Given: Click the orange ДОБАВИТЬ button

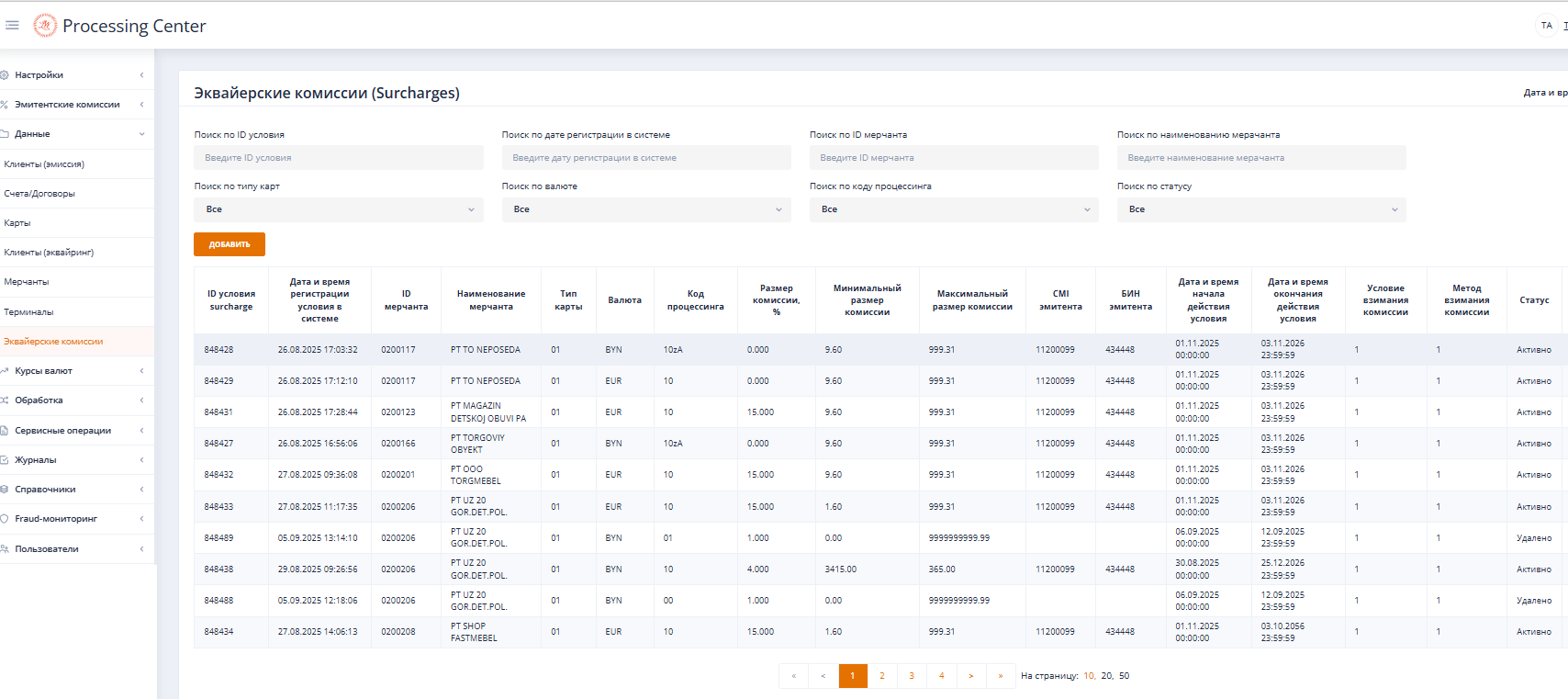Looking at the screenshot, I should click(x=230, y=244).
